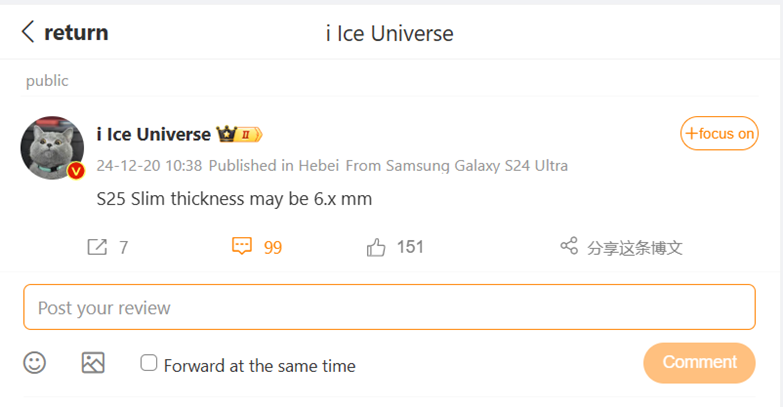Click the crown membership badge
This screenshot has width=783, height=407.
pos(239,134)
